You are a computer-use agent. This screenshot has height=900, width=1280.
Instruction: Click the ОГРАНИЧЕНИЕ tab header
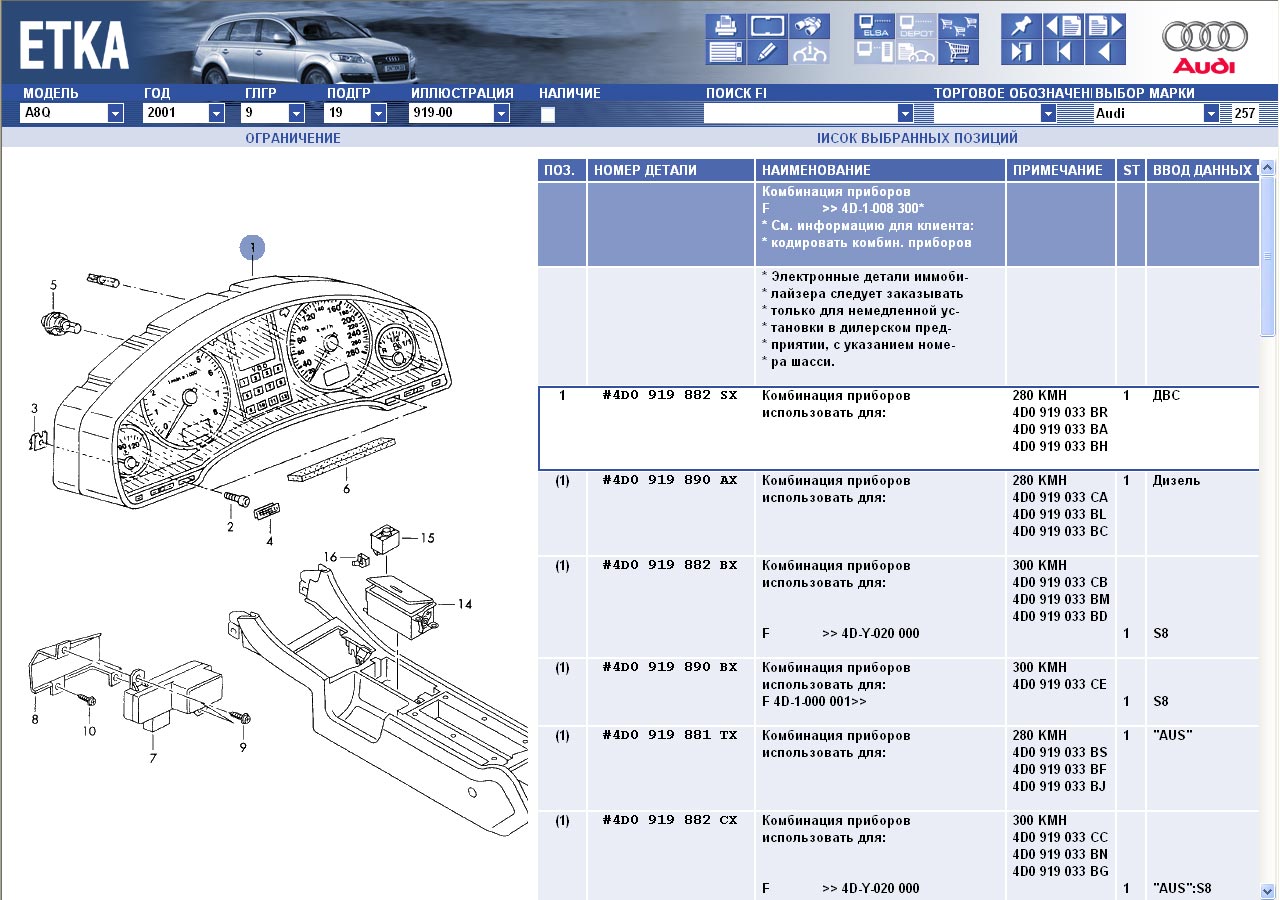click(x=292, y=138)
